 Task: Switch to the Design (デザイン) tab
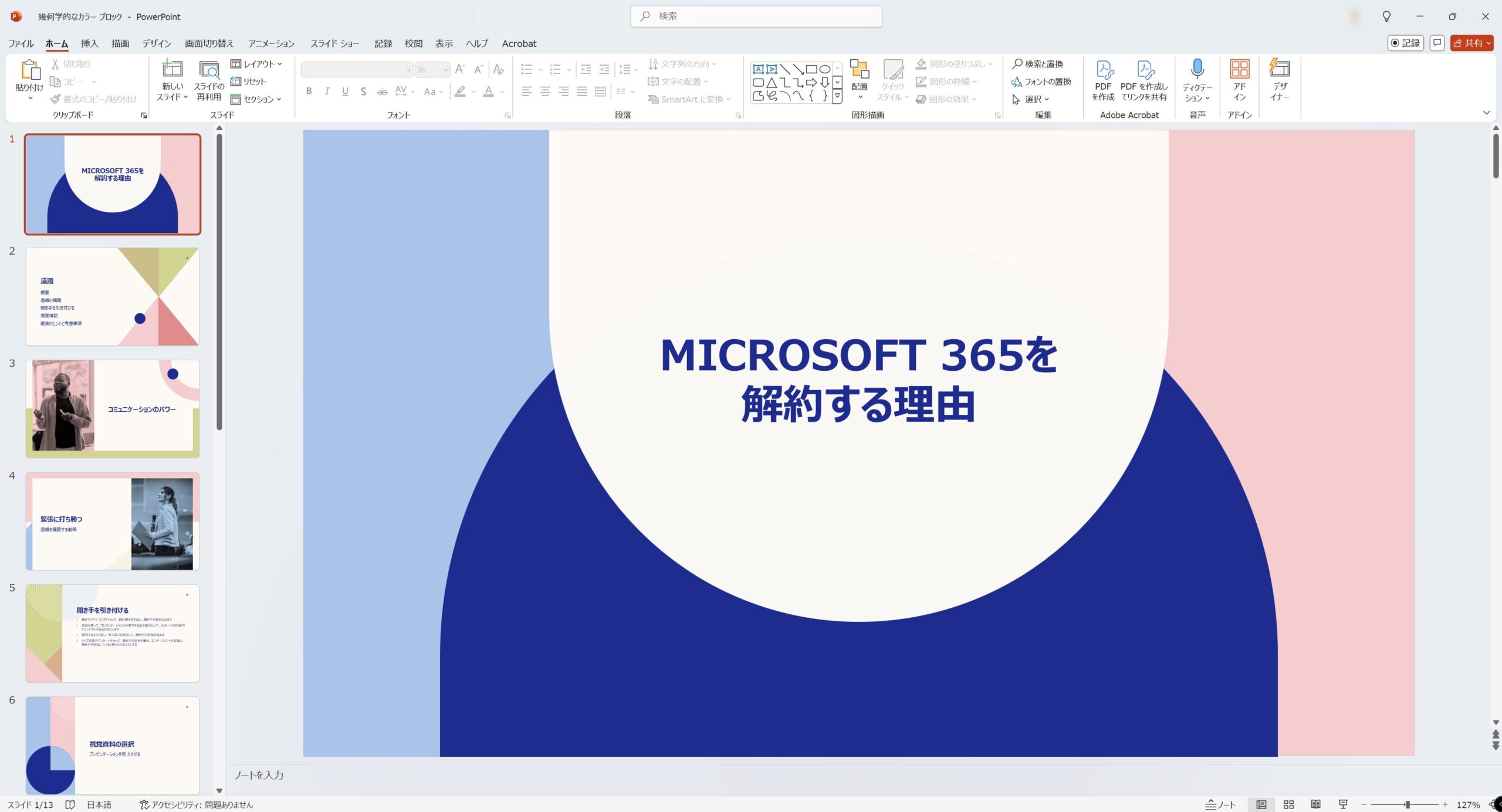pyautogui.click(x=157, y=43)
